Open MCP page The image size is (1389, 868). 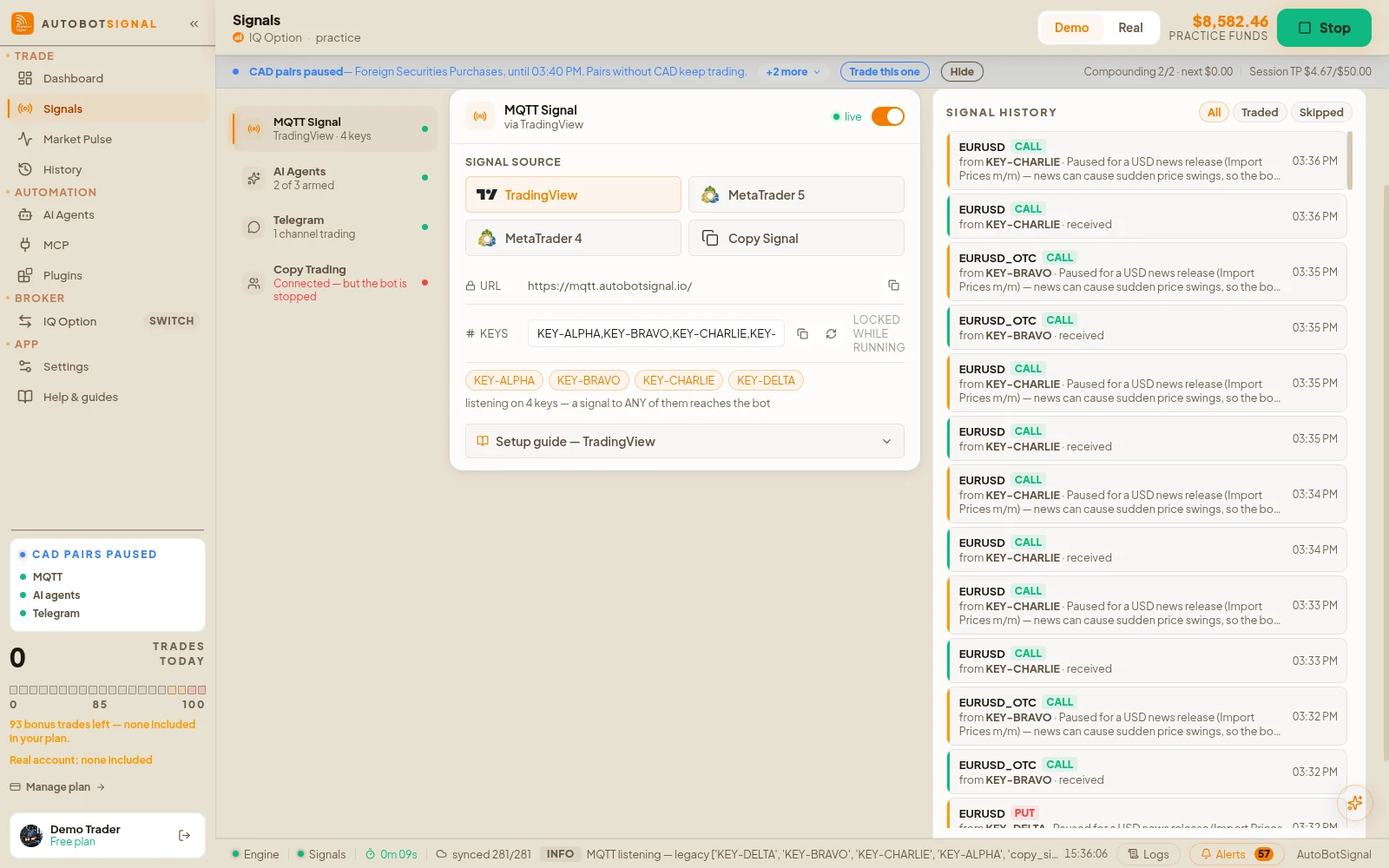tap(108, 245)
